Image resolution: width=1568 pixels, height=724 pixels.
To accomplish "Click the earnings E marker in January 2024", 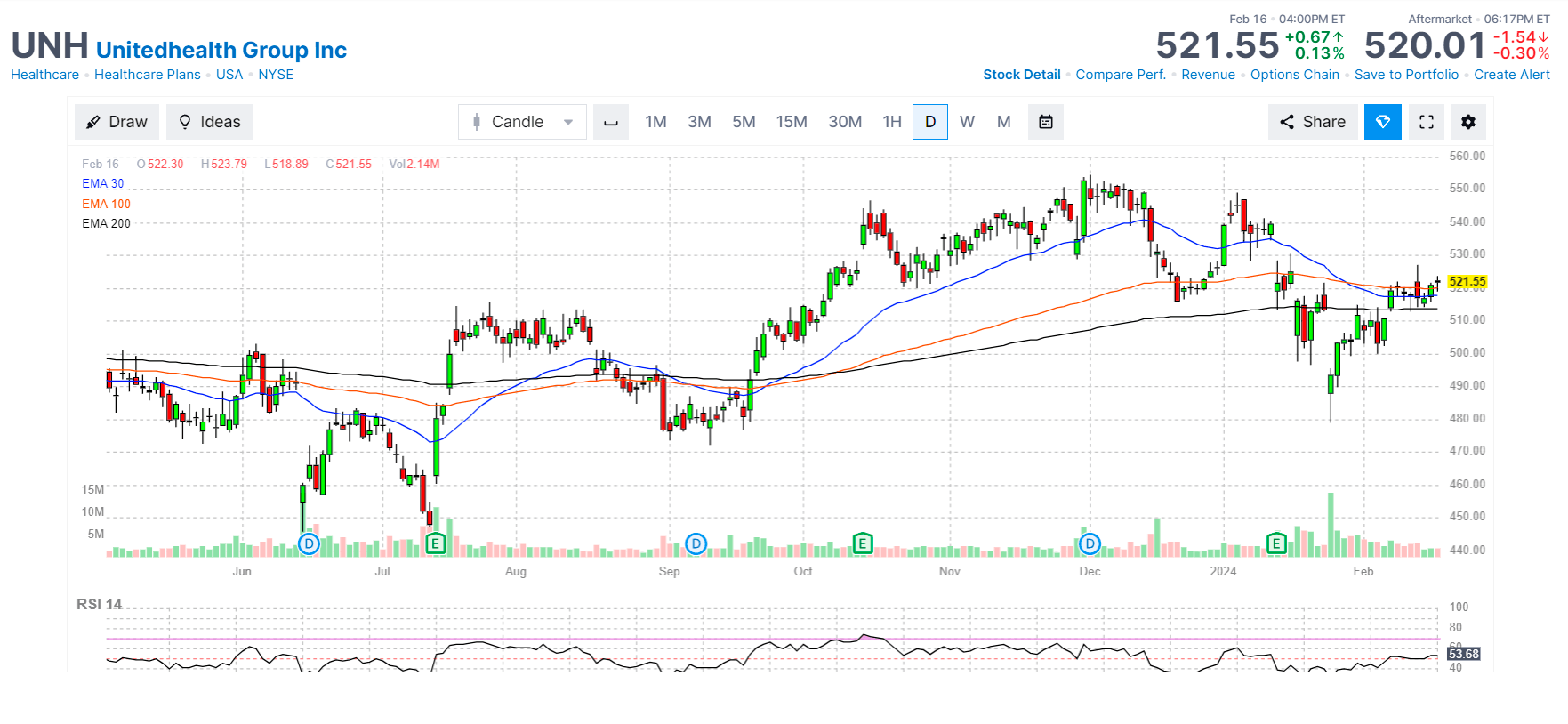I will [x=1276, y=543].
